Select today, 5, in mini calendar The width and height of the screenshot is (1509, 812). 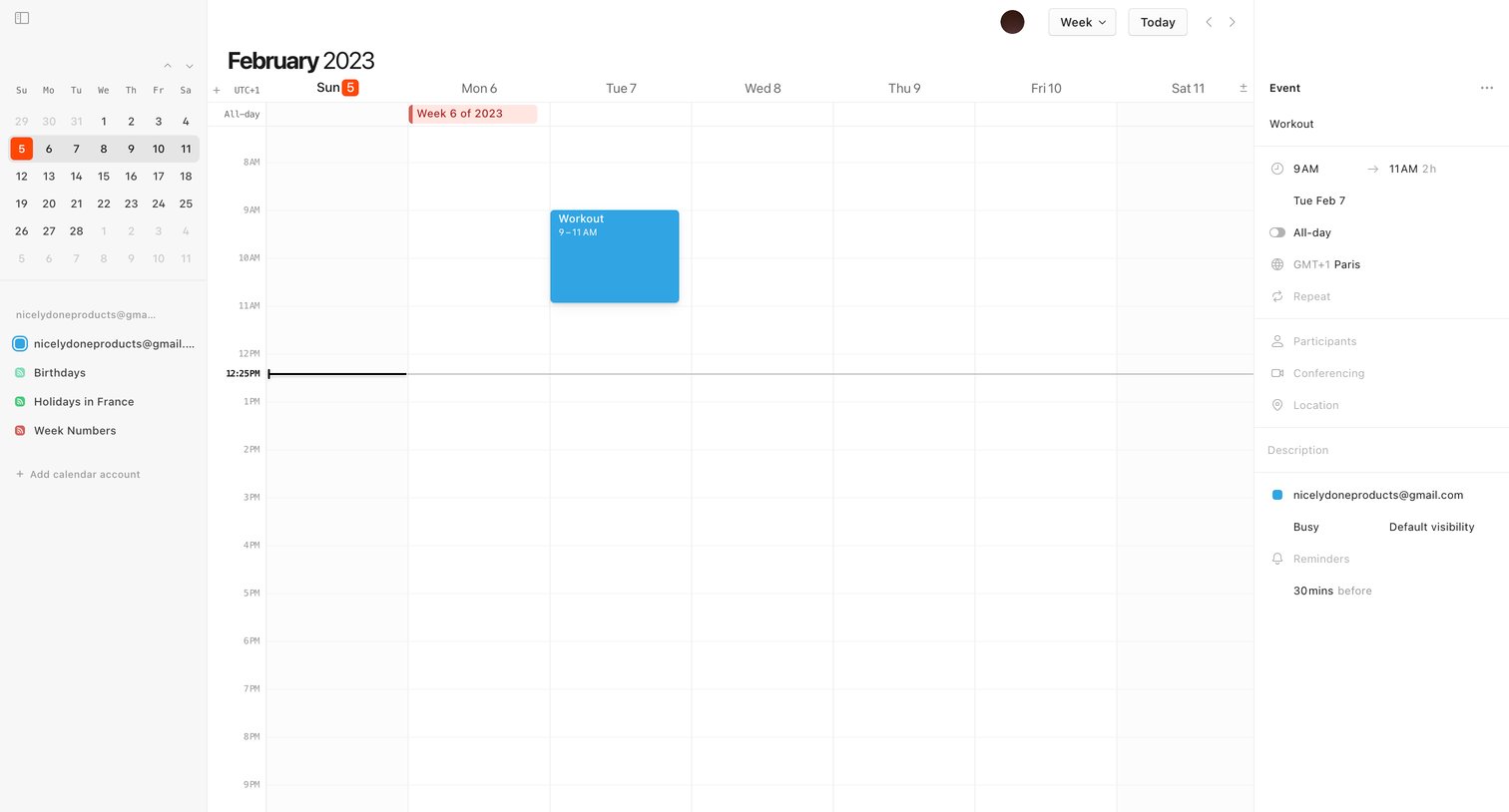[x=22, y=149]
